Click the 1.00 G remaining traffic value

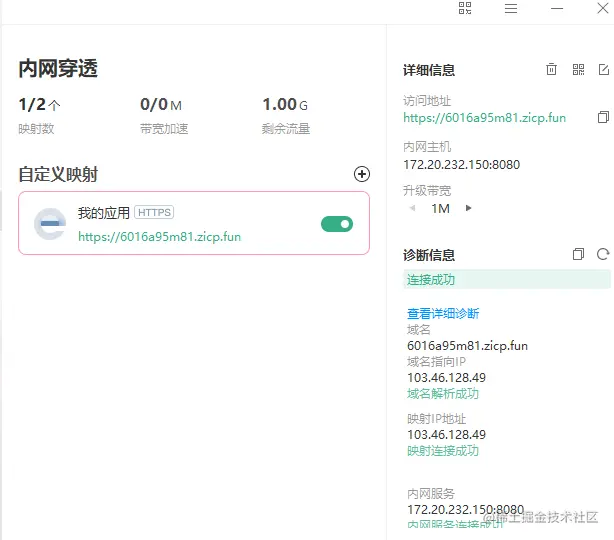click(285, 105)
